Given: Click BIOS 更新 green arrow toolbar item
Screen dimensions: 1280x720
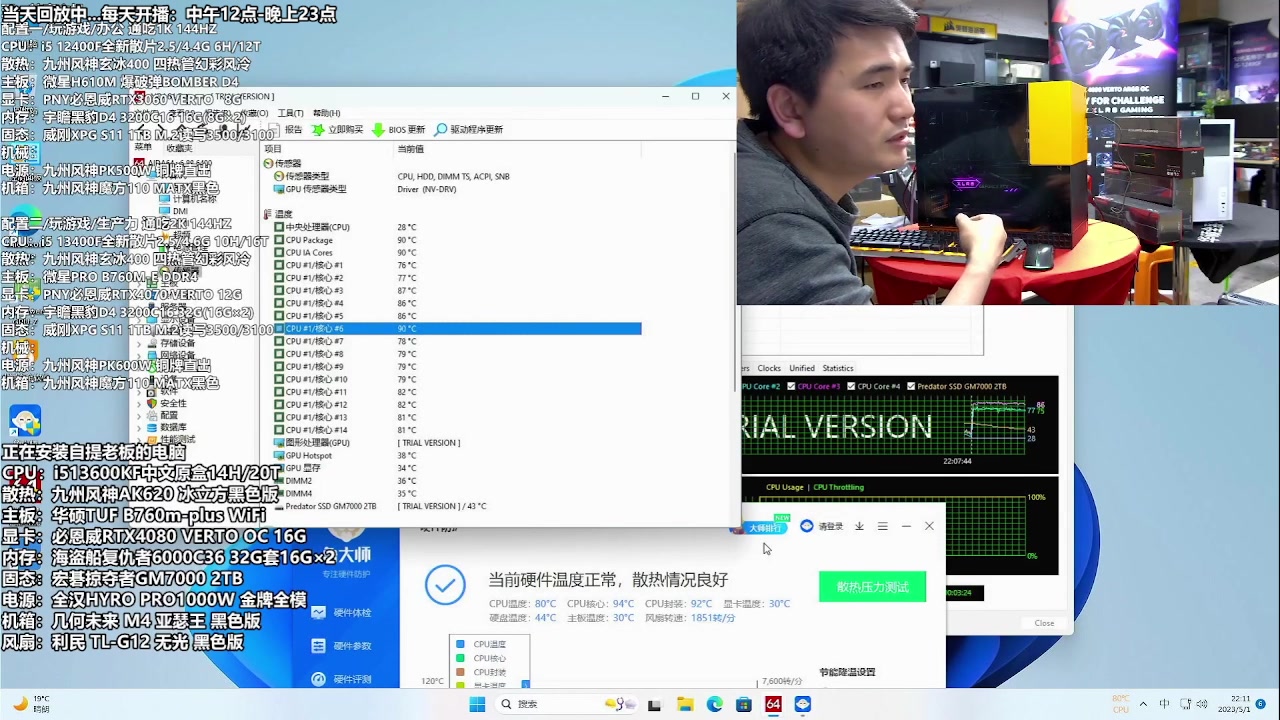Looking at the screenshot, I should [x=398, y=130].
